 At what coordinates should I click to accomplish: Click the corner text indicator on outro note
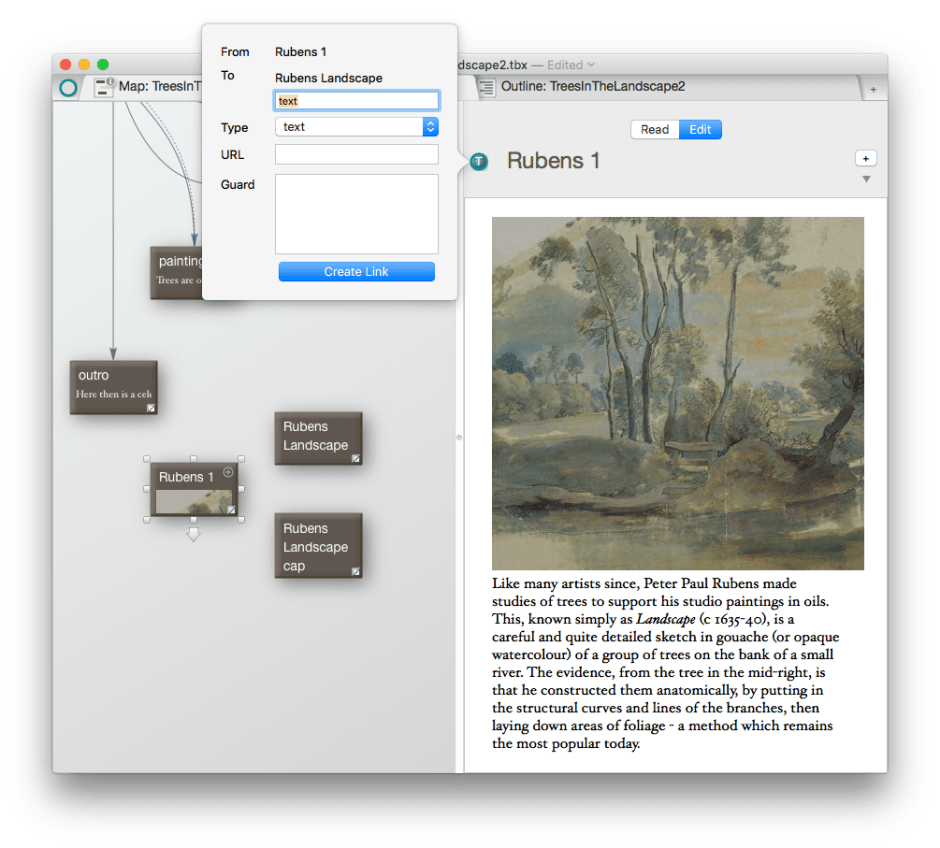pyautogui.click(x=151, y=408)
